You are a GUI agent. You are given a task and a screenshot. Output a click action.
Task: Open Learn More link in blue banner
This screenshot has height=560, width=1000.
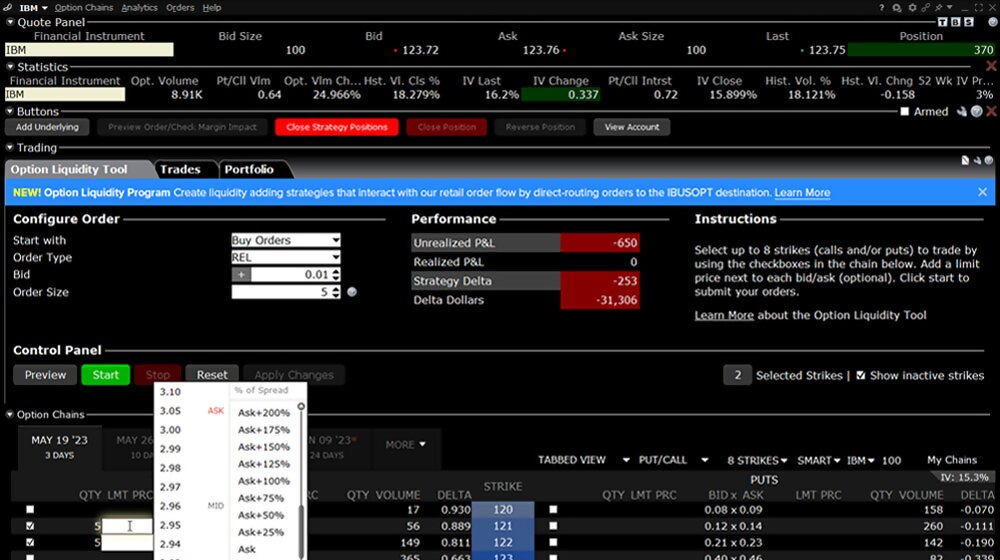(802, 192)
